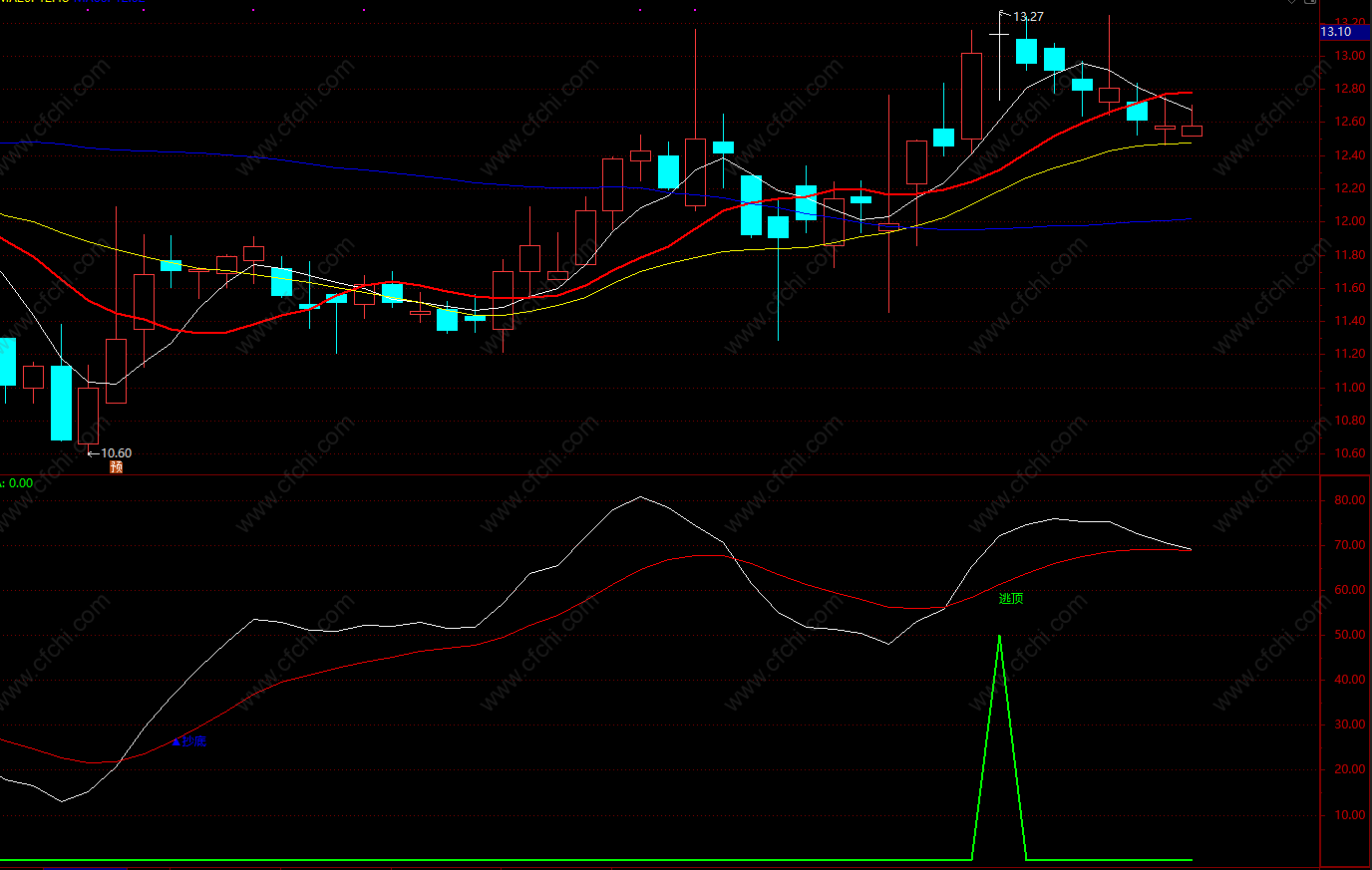Select the blue 抄底 signal label
This screenshot has width=1372, height=870.
coord(189,741)
